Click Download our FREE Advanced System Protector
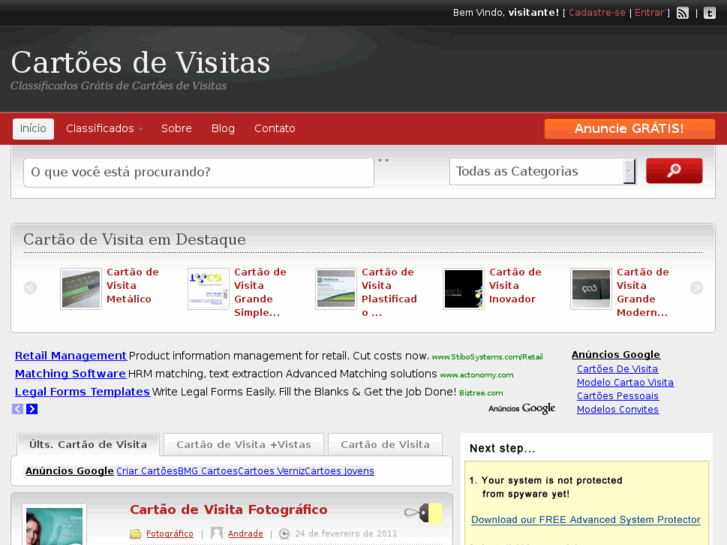Screen dimensions: 727x545 click(x=586, y=519)
